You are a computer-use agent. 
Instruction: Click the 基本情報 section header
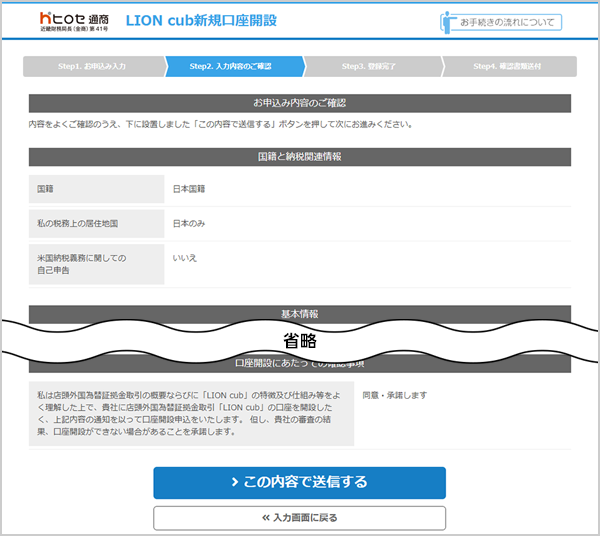[x=300, y=314]
